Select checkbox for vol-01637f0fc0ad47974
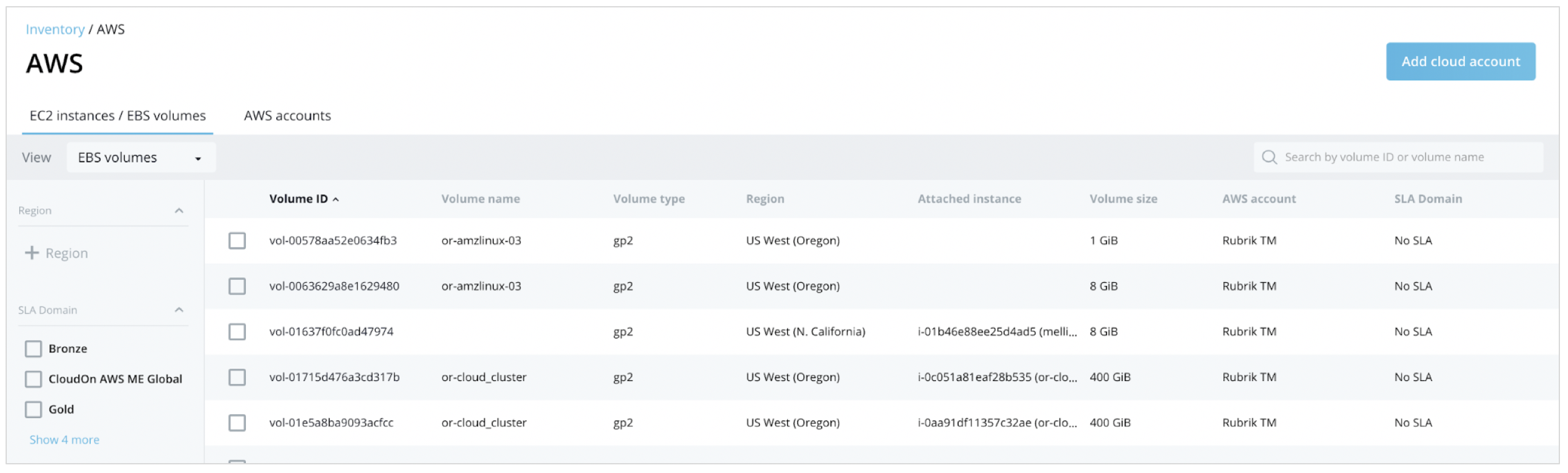The width and height of the screenshot is (1568, 473). [x=237, y=332]
